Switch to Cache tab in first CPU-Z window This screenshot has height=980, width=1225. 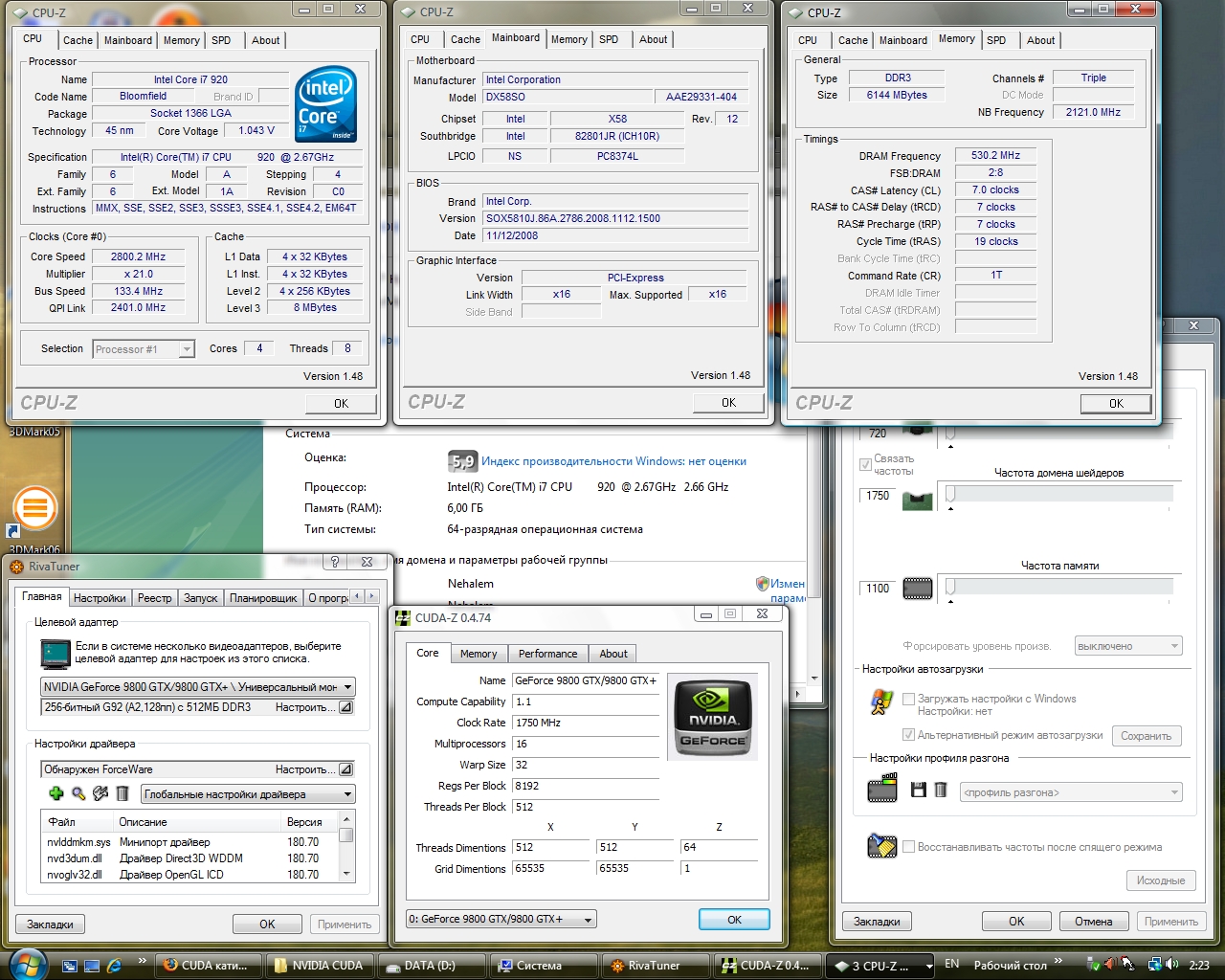tap(78, 40)
